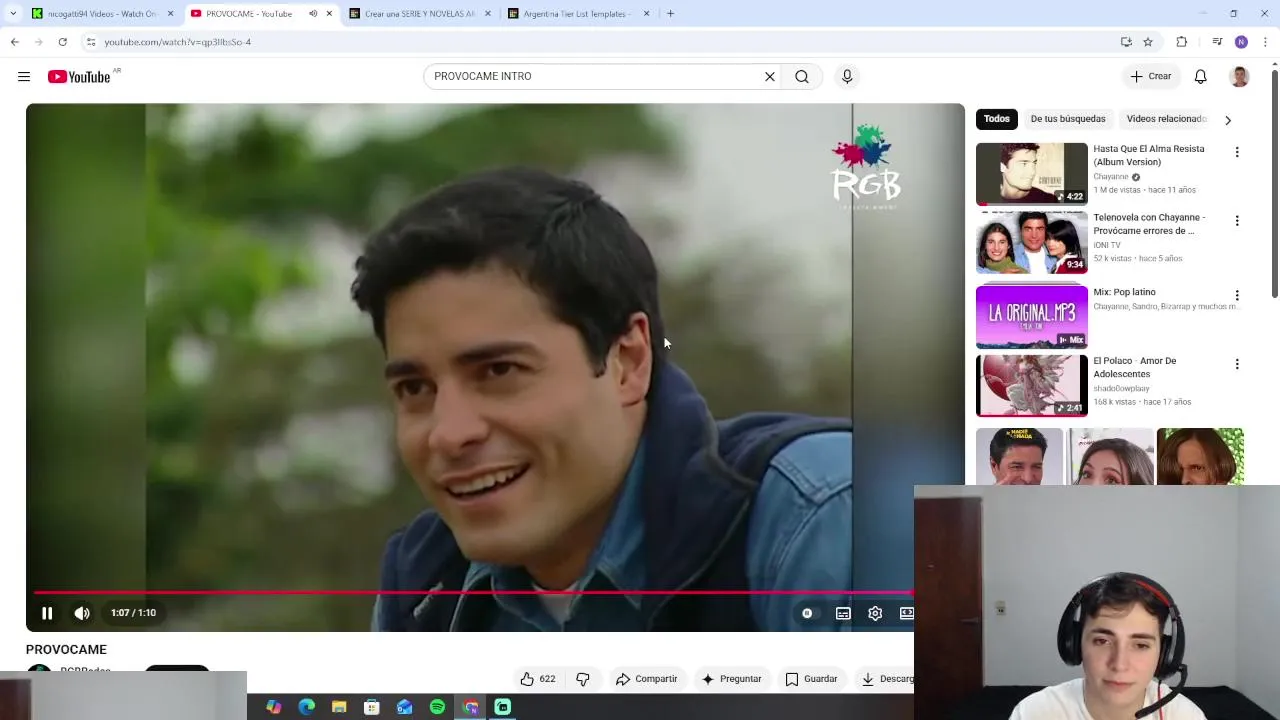Reload the page
1280x720 pixels.
point(62,42)
